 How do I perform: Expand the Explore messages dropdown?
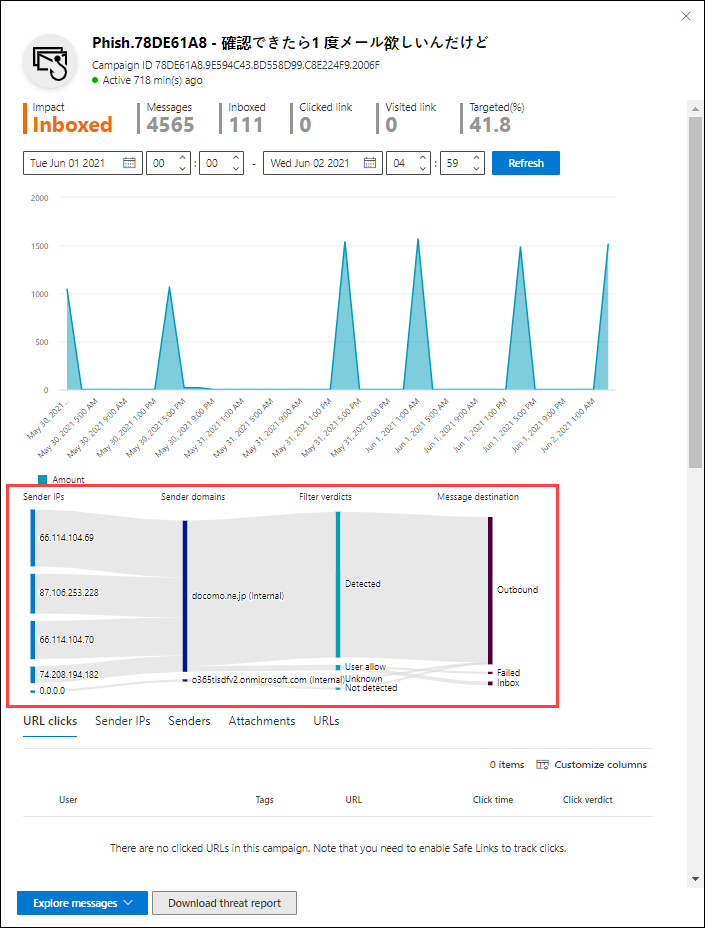coord(82,903)
